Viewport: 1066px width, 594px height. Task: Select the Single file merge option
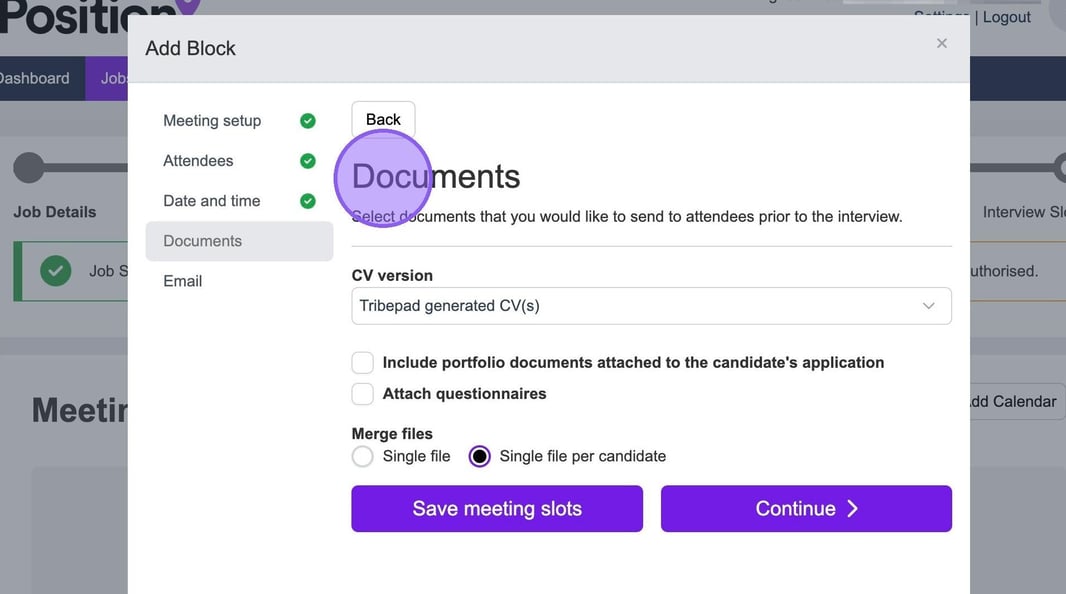click(x=363, y=456)
